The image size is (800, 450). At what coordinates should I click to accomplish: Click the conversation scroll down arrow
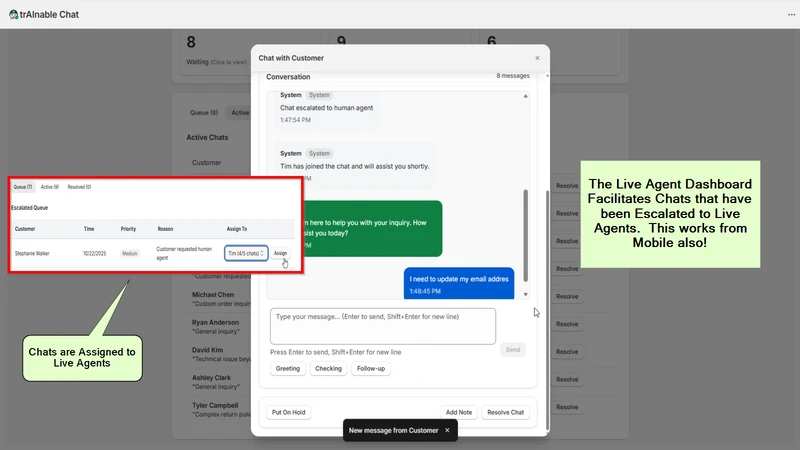(x=526, y=294)
